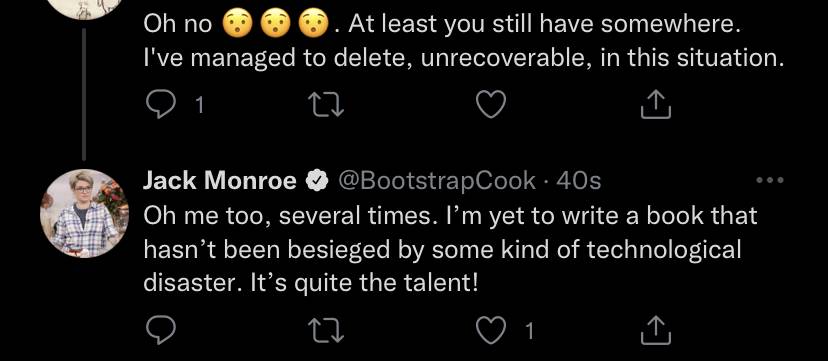
Task: Share Jack Monroe's tweet
Action: point(656,330)
